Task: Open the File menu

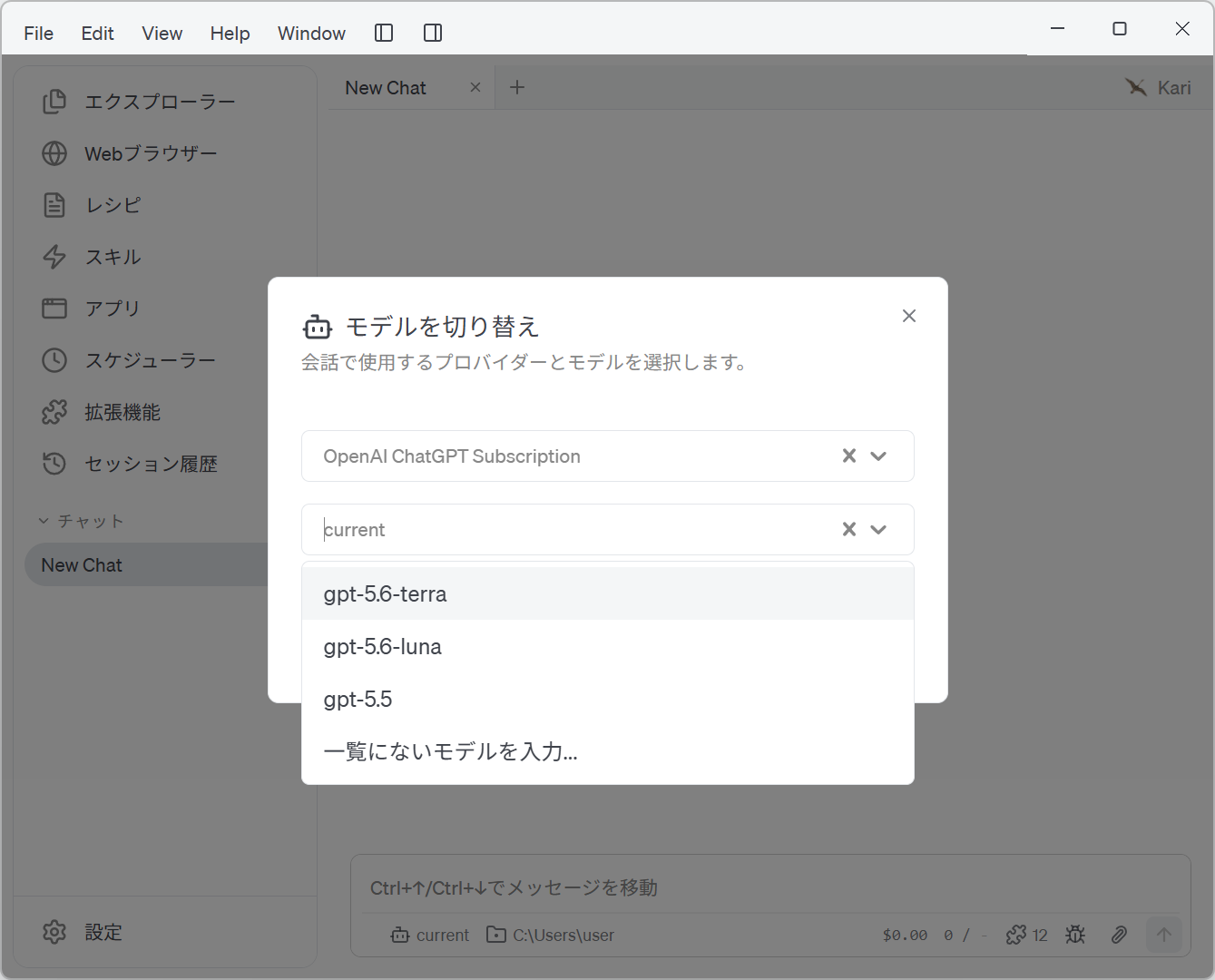Action: [x=38, y=33]
